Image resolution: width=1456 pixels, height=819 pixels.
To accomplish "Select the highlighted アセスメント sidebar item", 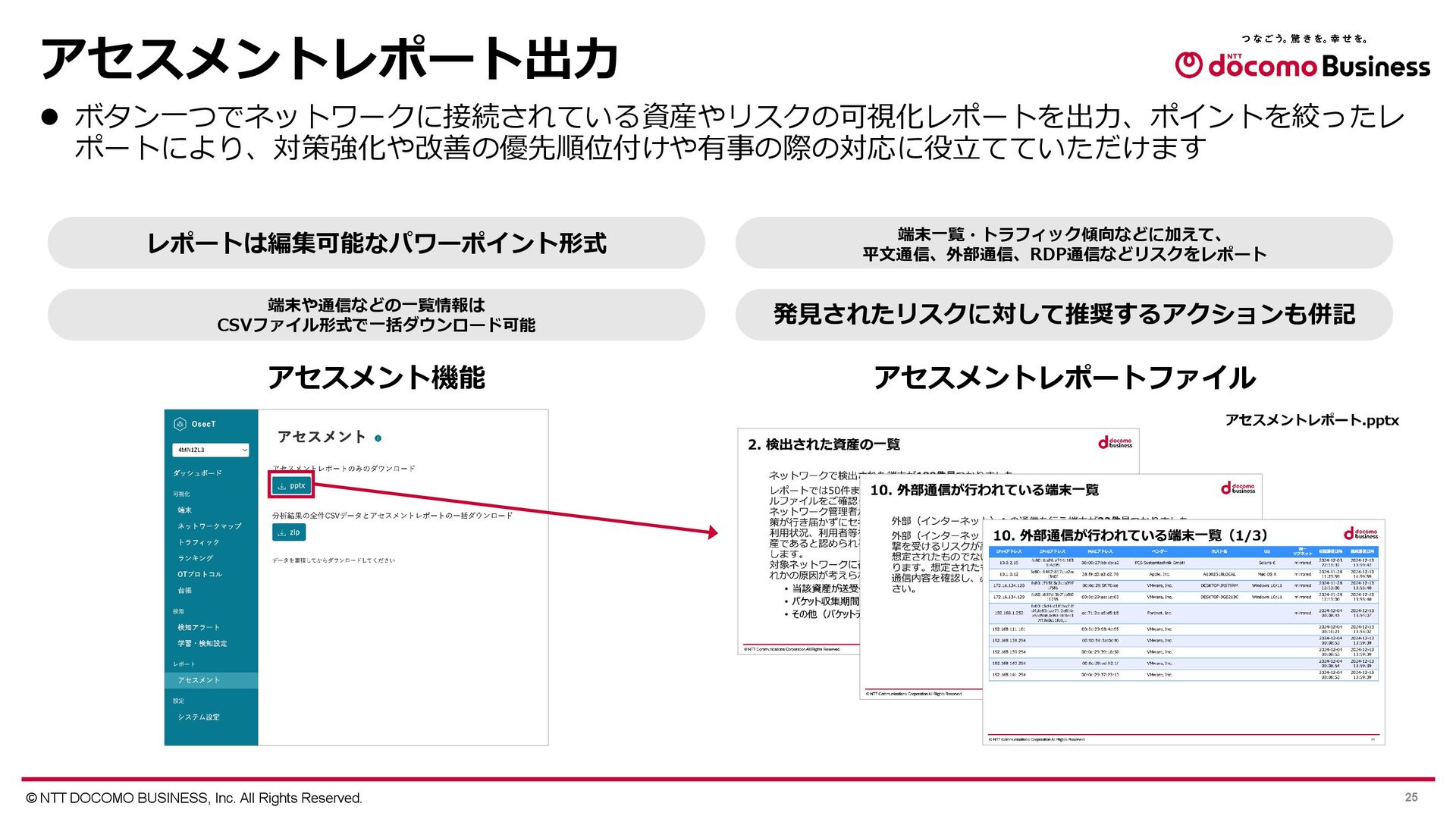I will click(211, 680).
